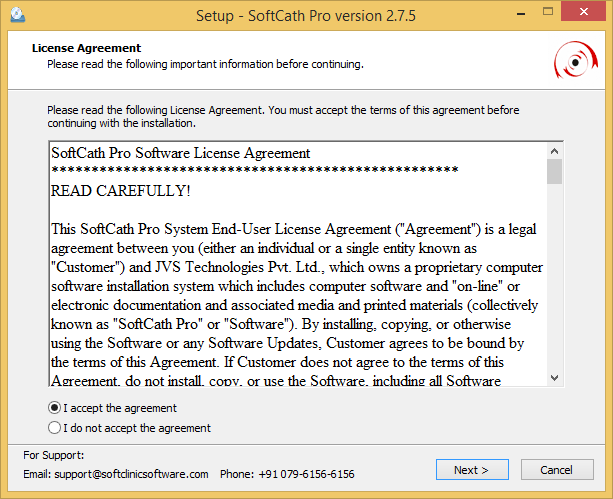Click the red SoftCath Pro logo
The image size is (613, 499).
pos(576,61)
